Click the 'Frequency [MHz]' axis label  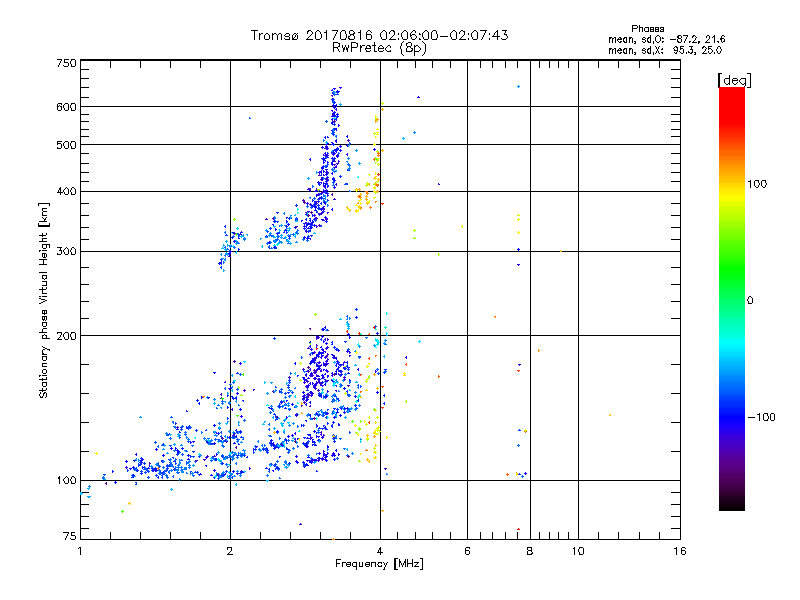[x=379, y=564]
